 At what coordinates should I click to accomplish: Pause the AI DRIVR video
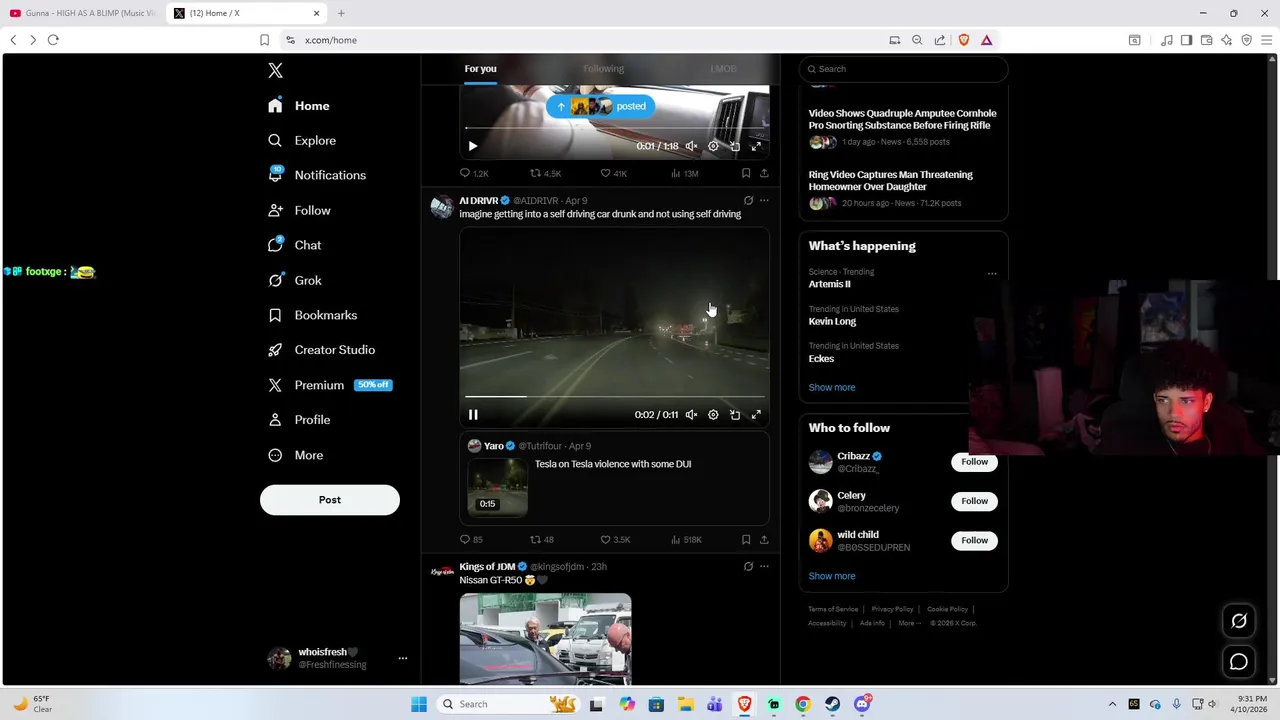(x=473, y=415)
